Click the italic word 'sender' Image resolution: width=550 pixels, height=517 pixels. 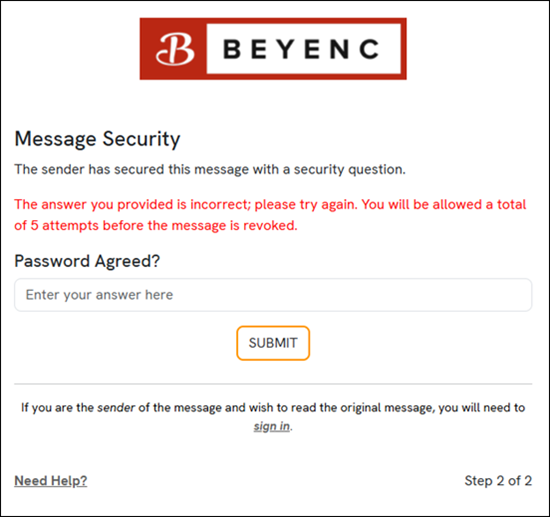click(x=116, y=408)
